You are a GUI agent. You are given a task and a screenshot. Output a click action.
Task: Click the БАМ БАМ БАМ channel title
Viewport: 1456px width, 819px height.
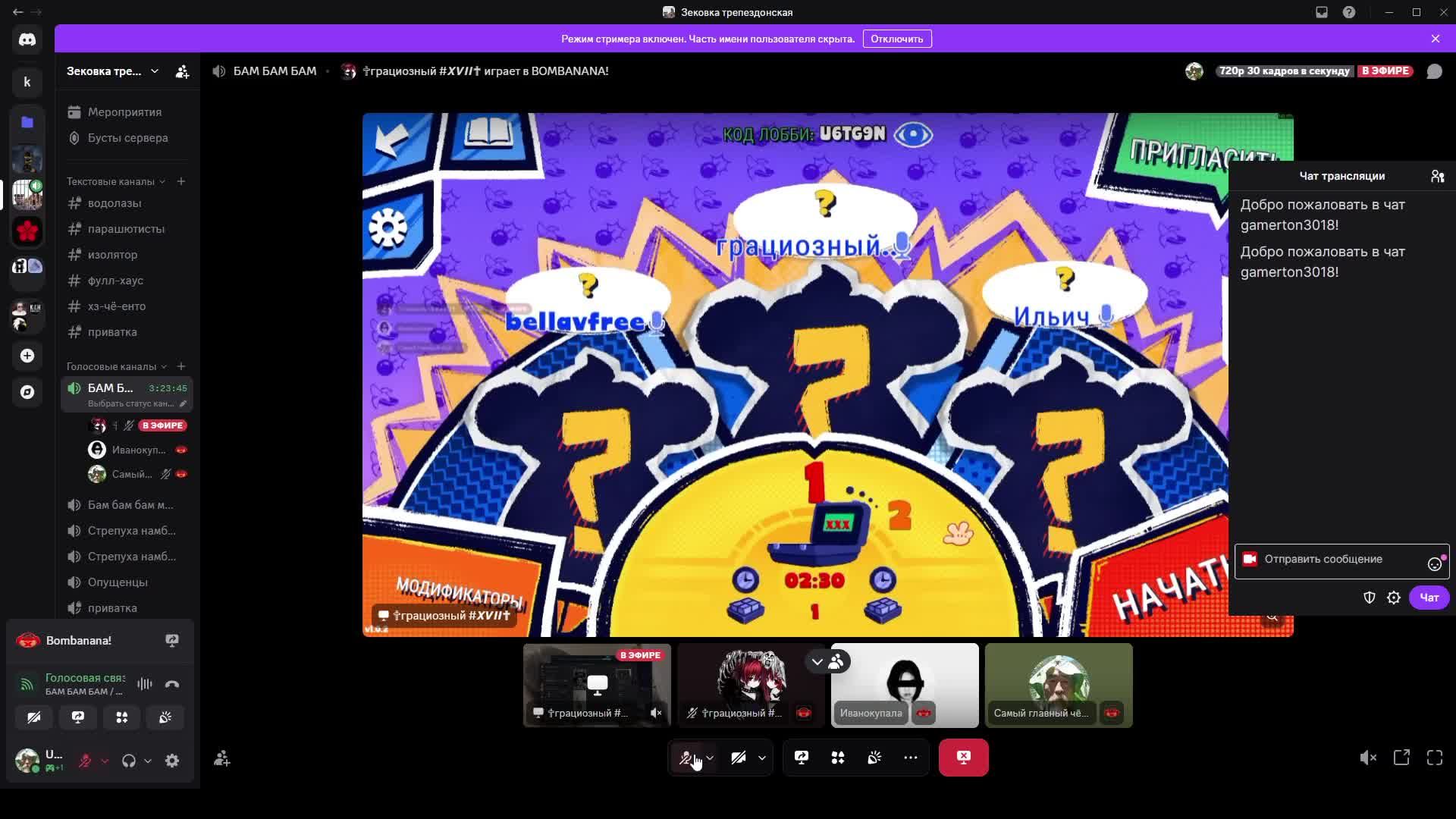[275, 71]
